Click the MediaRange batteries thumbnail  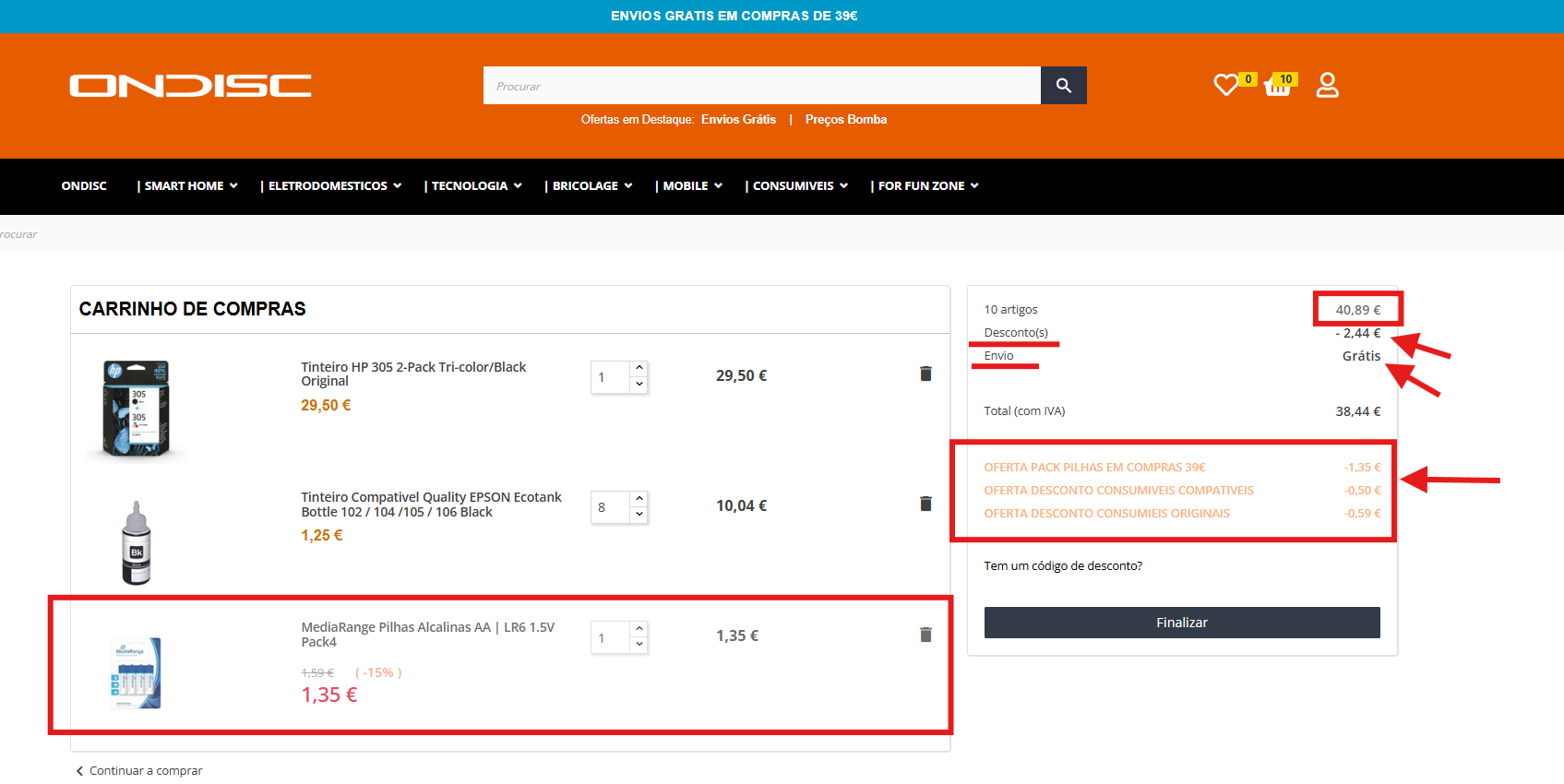tap(137, 673)
